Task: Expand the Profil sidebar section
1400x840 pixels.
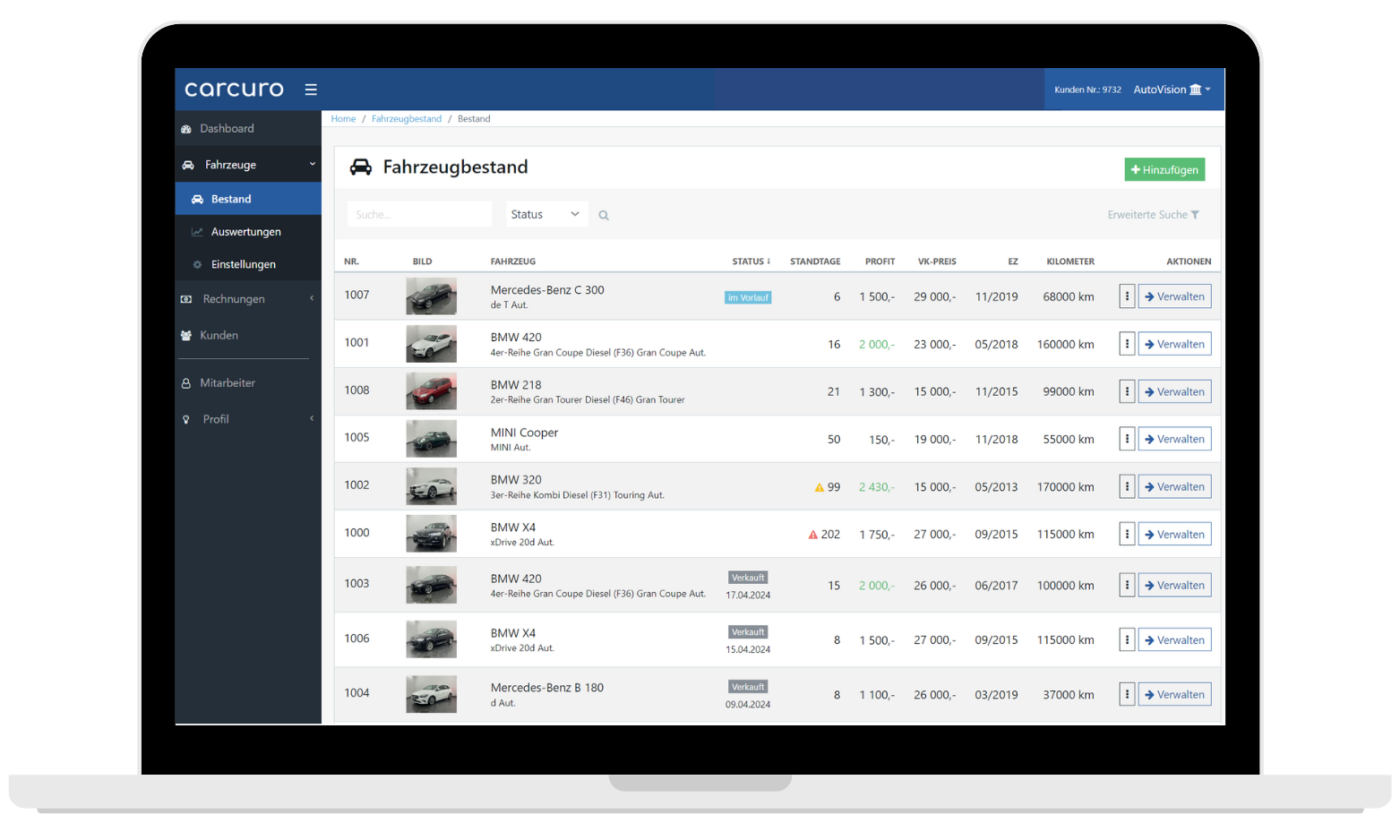Action: (x=248, y=419)
